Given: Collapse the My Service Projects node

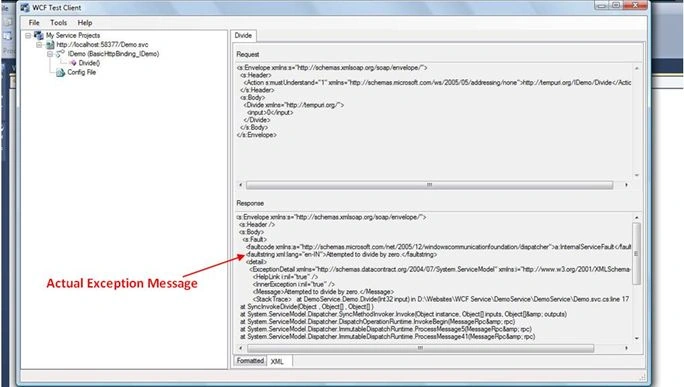Looking at the screenshot, I should point(28,35).
